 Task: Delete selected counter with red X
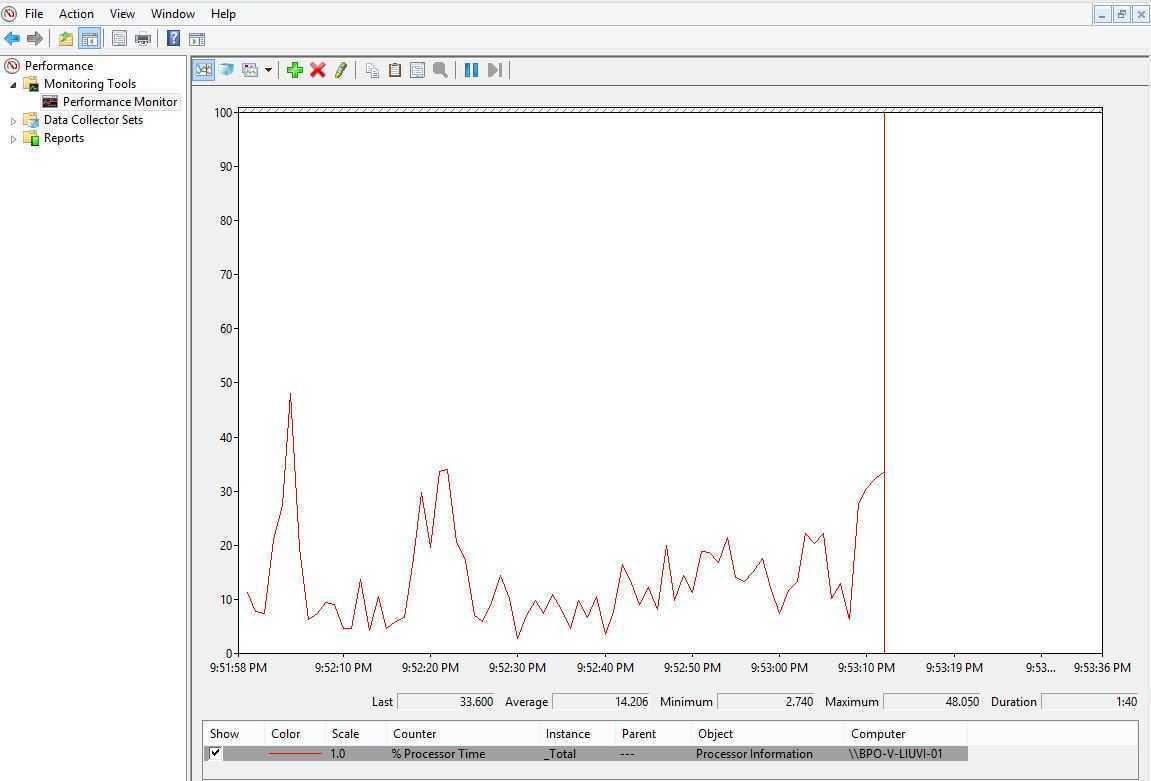tap(317, 70)
